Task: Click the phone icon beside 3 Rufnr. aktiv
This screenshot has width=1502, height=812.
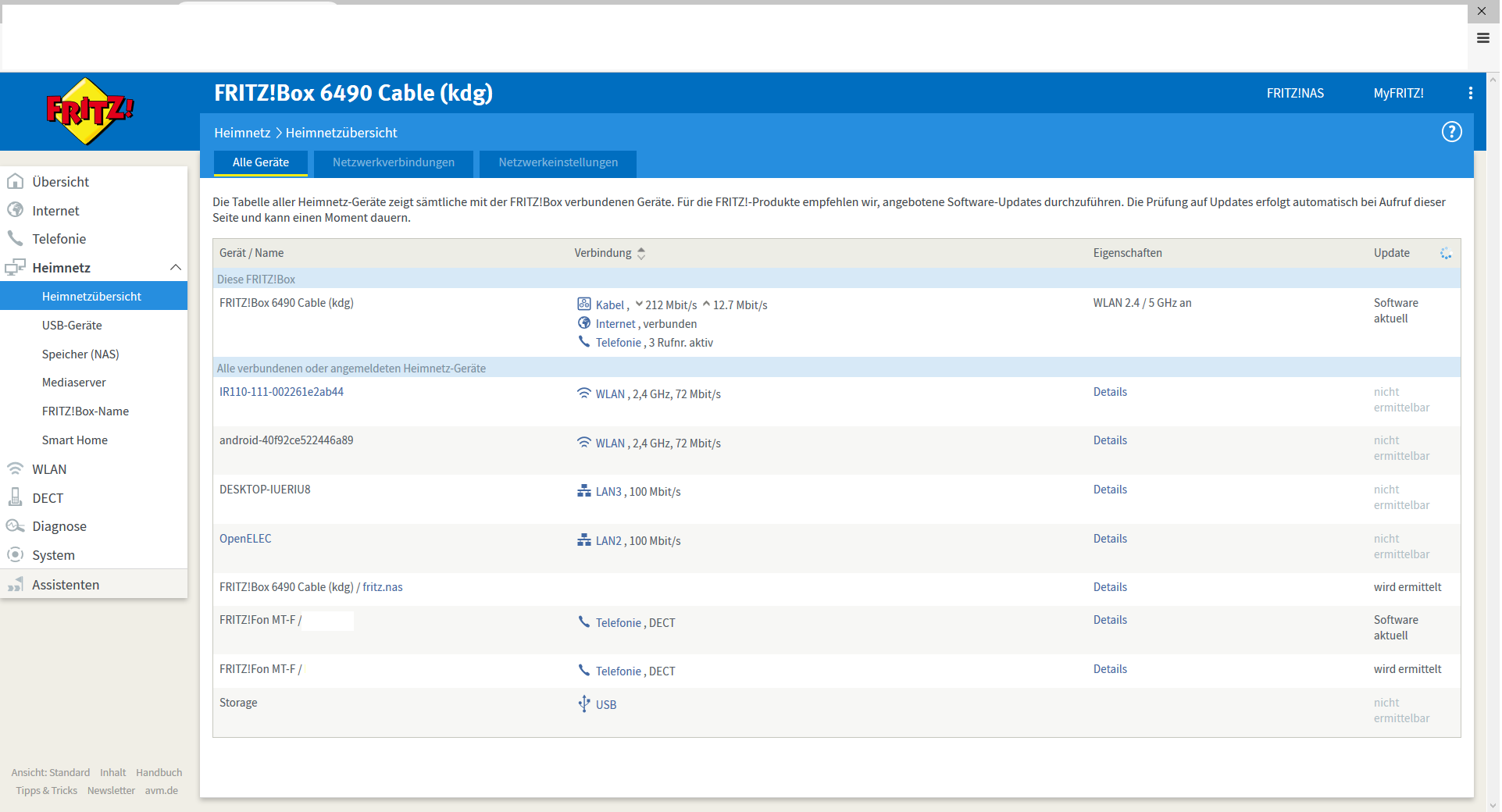Action: point(583,342)
